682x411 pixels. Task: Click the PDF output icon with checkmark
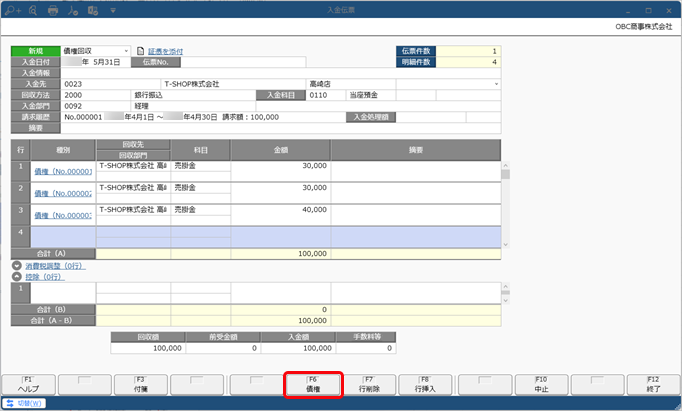[73, 10]
